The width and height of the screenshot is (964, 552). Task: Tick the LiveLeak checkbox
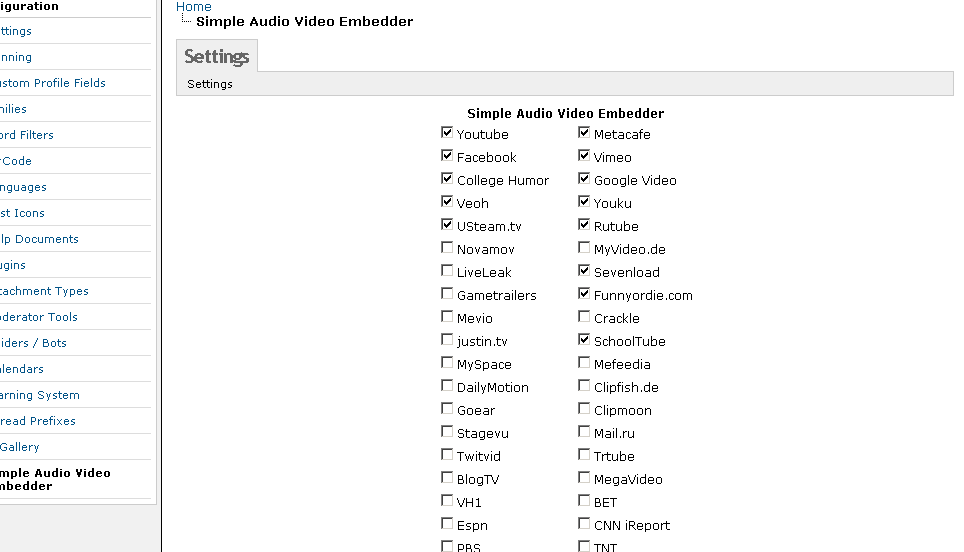pos(447,271)
